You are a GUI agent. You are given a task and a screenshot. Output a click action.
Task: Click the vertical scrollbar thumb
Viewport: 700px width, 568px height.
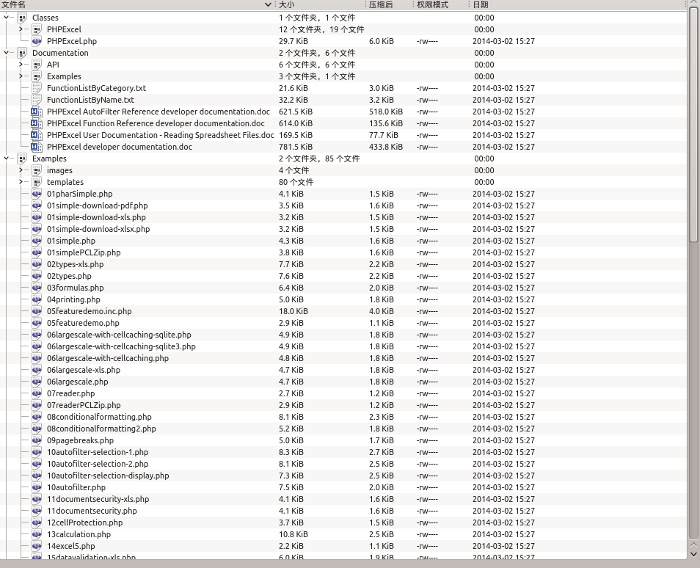tap(693, 125)
